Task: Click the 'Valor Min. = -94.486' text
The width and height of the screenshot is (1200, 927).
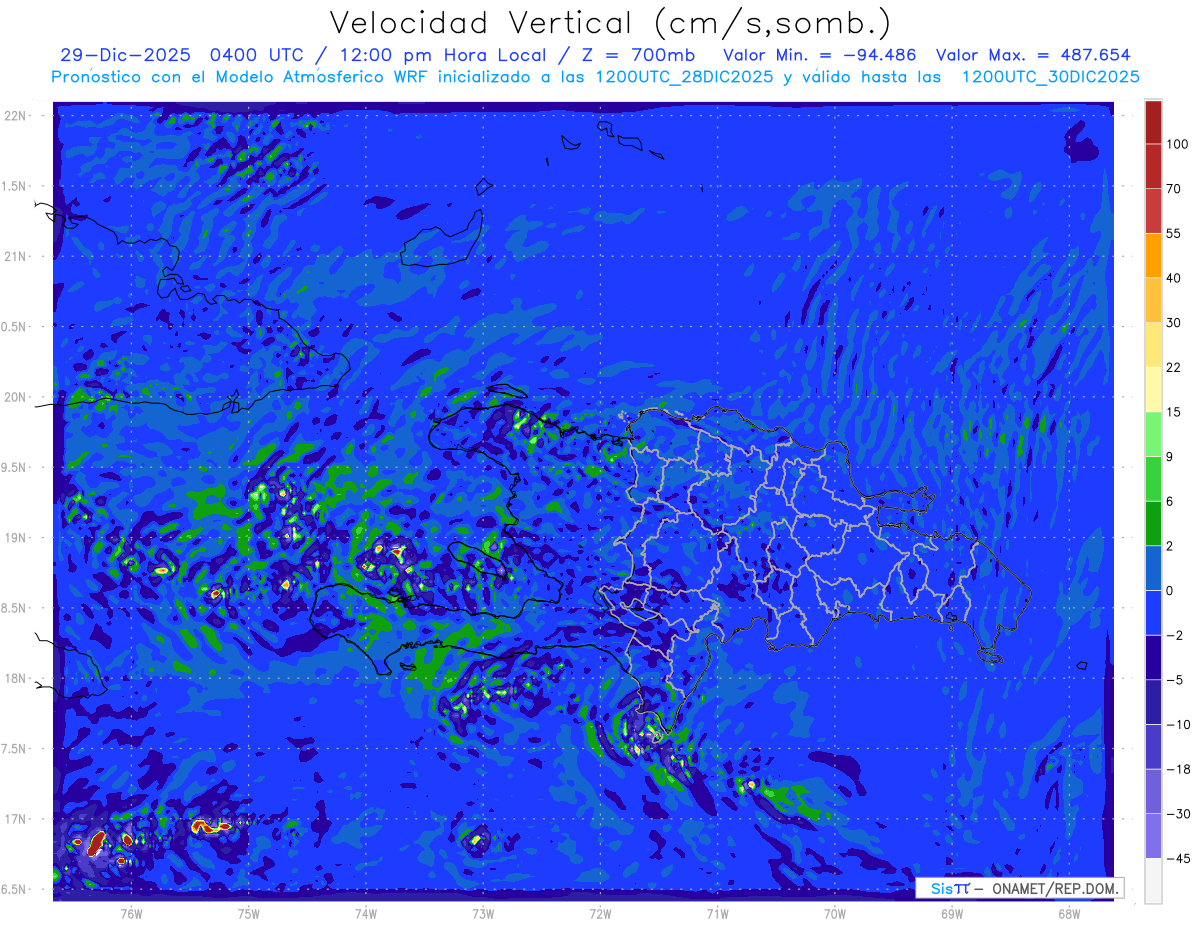Action: (x=819, y=55)
